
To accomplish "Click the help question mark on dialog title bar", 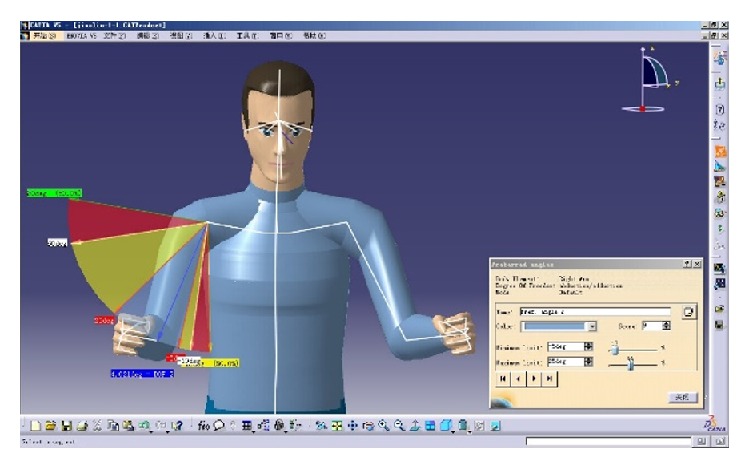I will click(687, 264).
